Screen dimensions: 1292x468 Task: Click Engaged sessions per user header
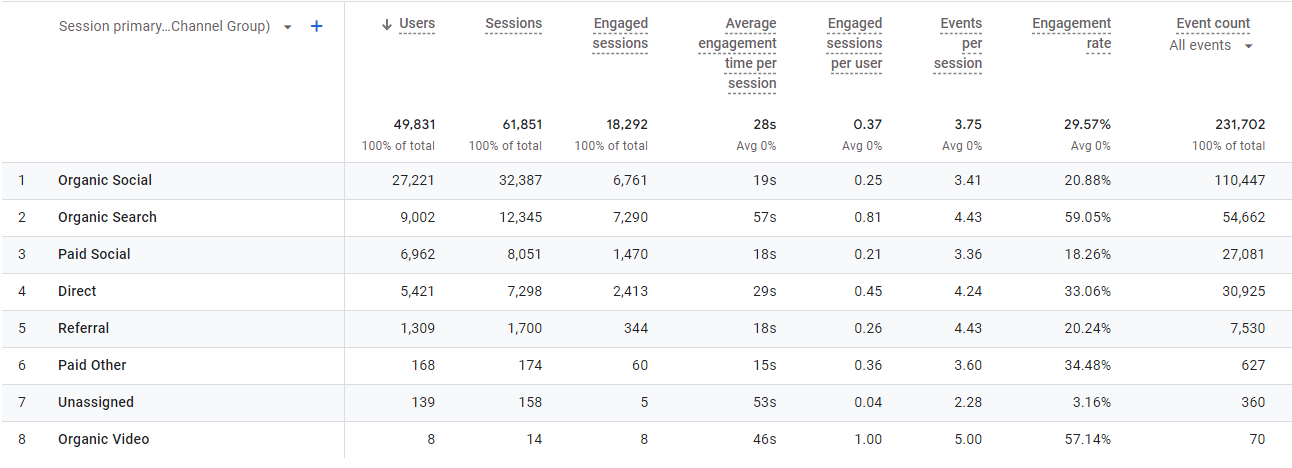pos(855,44)
